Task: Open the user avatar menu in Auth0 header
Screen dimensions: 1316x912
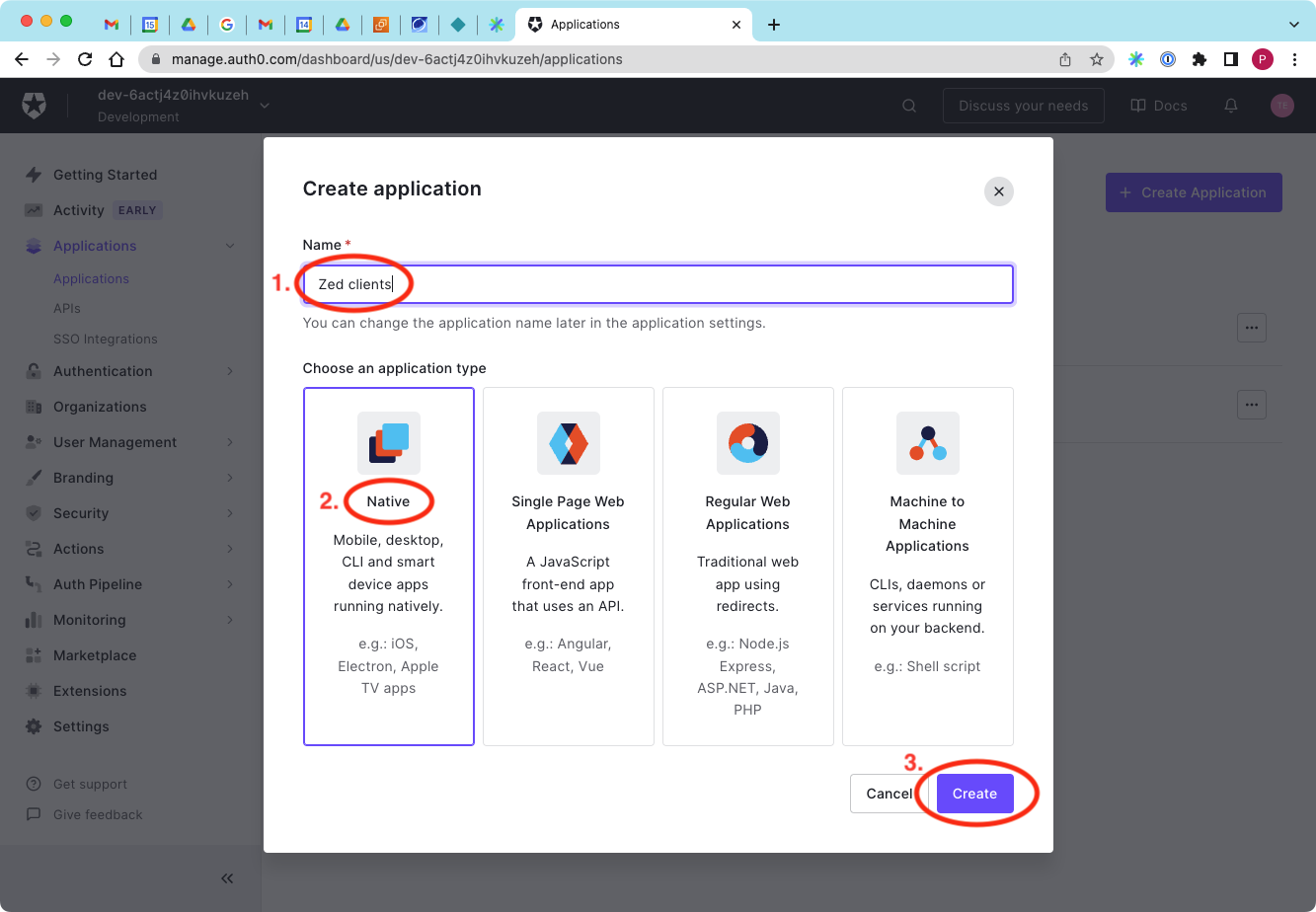Action: pyautogui.click(x=1281, y=106)
